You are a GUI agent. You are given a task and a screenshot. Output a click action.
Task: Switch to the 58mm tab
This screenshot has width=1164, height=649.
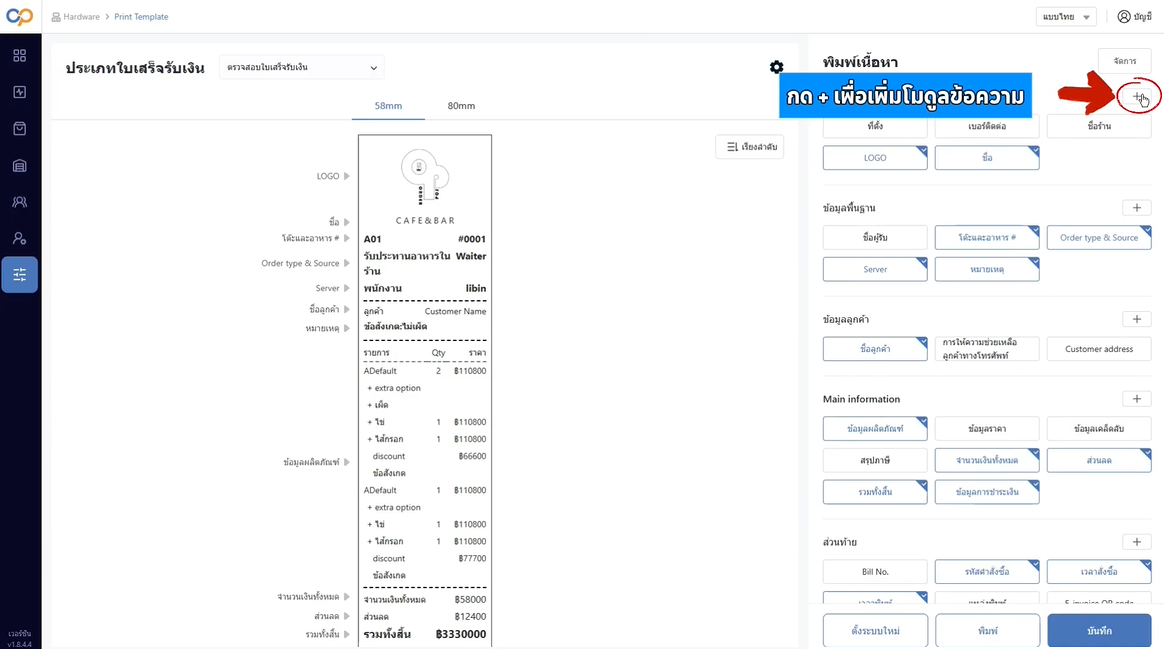pos(388,106)
